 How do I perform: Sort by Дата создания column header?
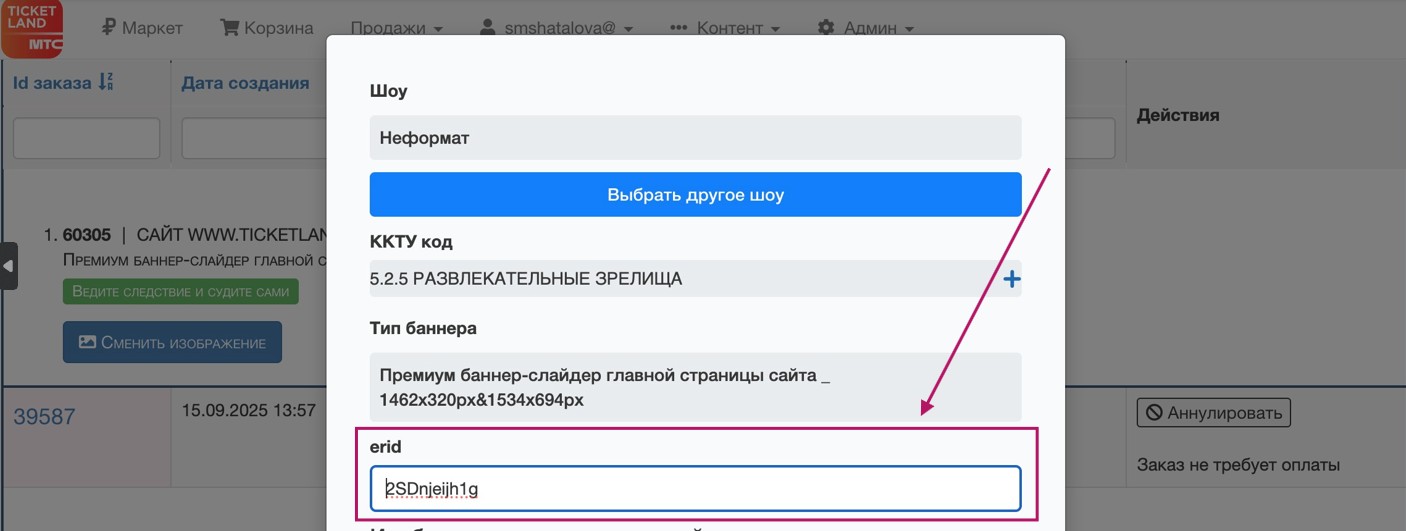[245, 83]
